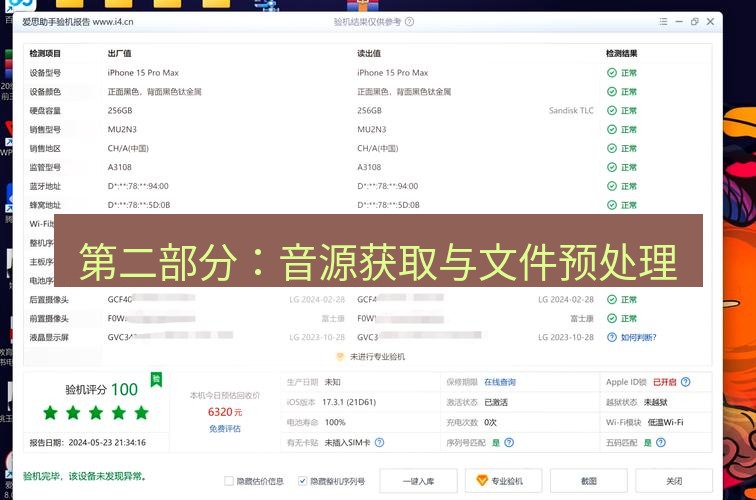Click the 越狱状态 未越狱 value

click(x=655, y=402)
